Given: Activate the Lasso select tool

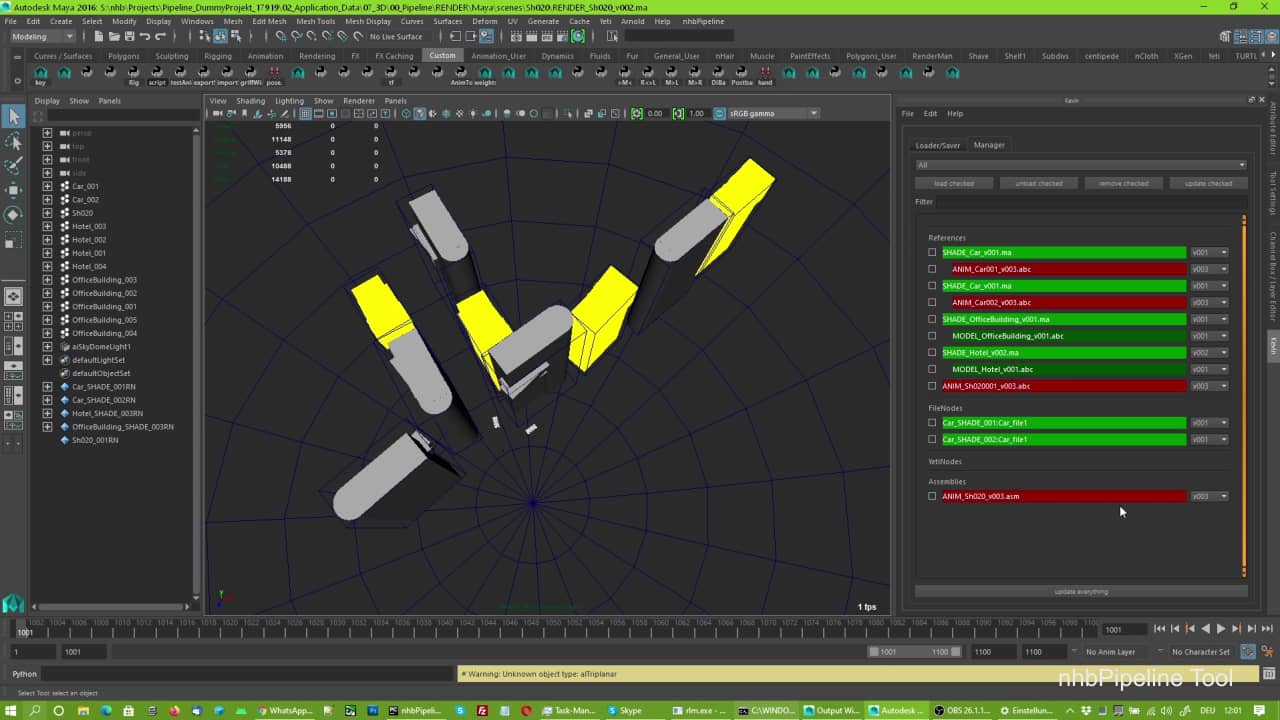Looking at the screenshot, I should [13, 141].
